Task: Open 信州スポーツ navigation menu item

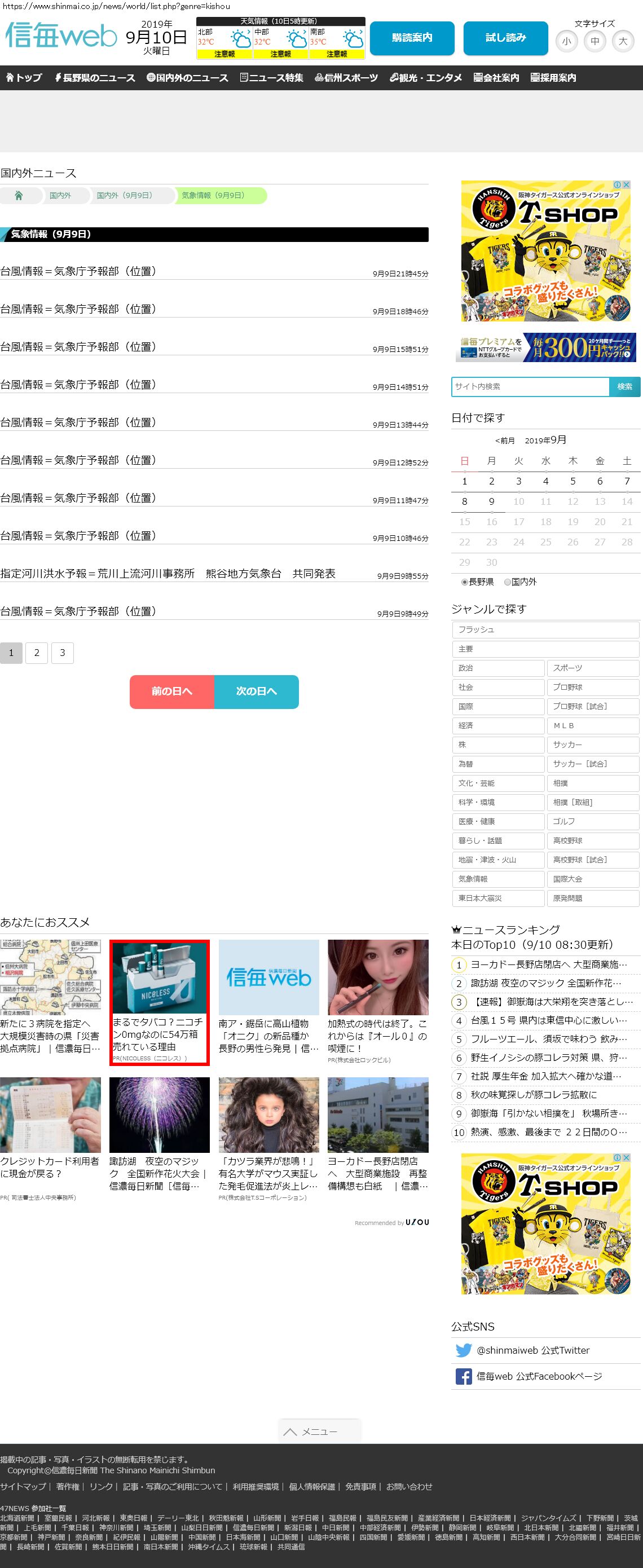Action: (346, 78)
